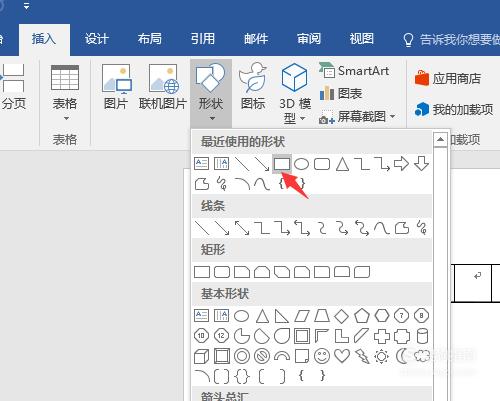The height and width of the screenshot is (401, 500).
Task: Select the donut ring shape
Action: (242, 356)
